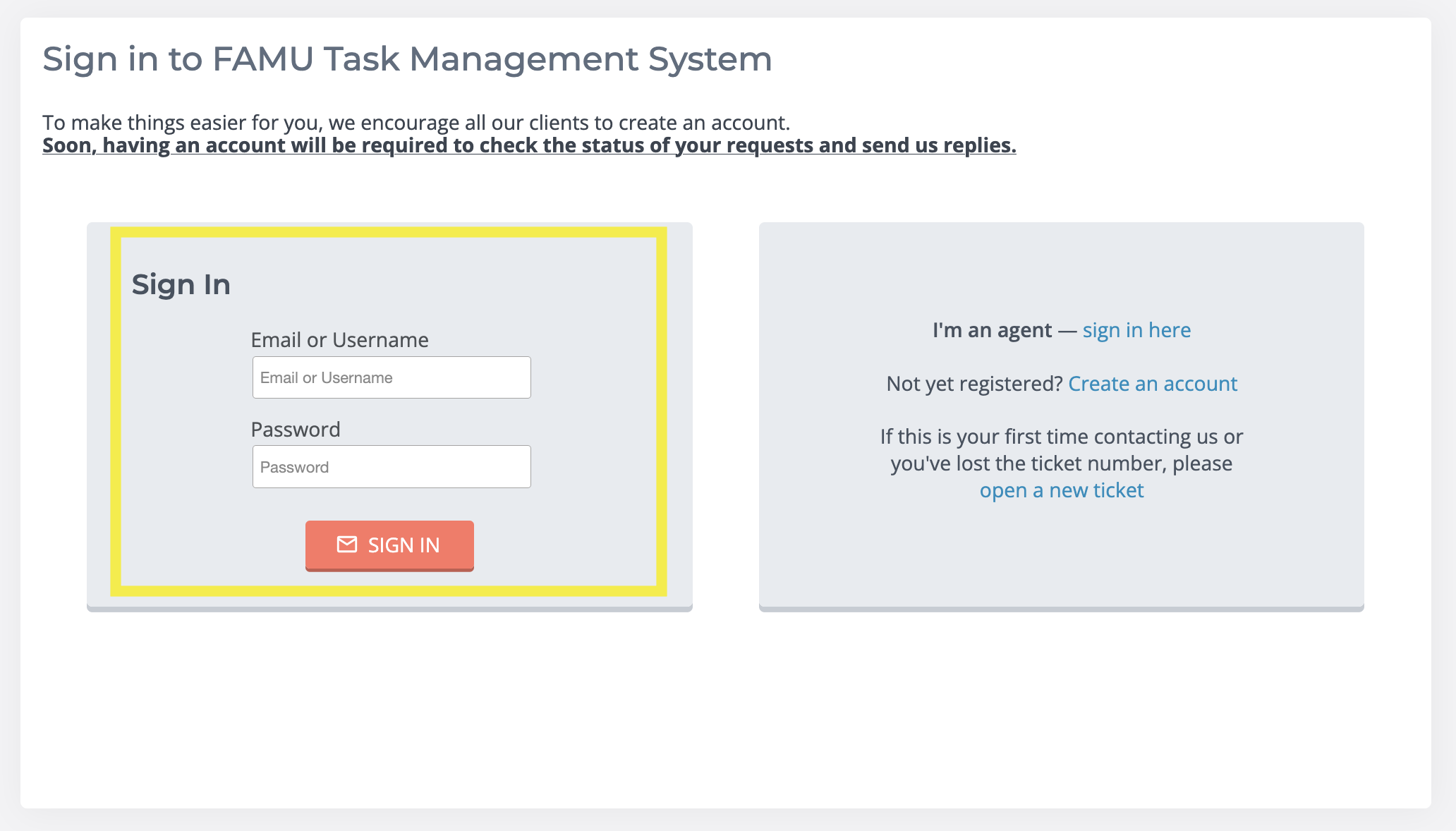Image resolution: width=1456 pixels, height=831 pixels.
Task: Click the 'Email or Username' field label
Action: (x=339, y=340)
